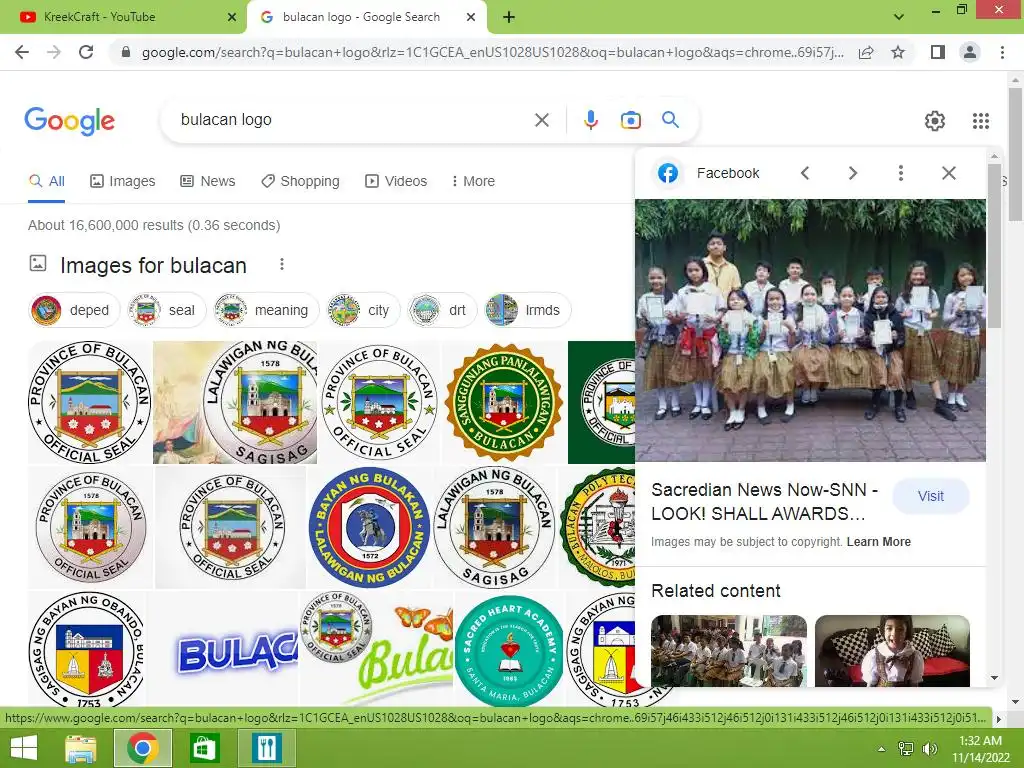Image resolution: width=1024 pixels, height=768 pixels.
Task: Share this page from address bar
Action: tap(866, 52)
